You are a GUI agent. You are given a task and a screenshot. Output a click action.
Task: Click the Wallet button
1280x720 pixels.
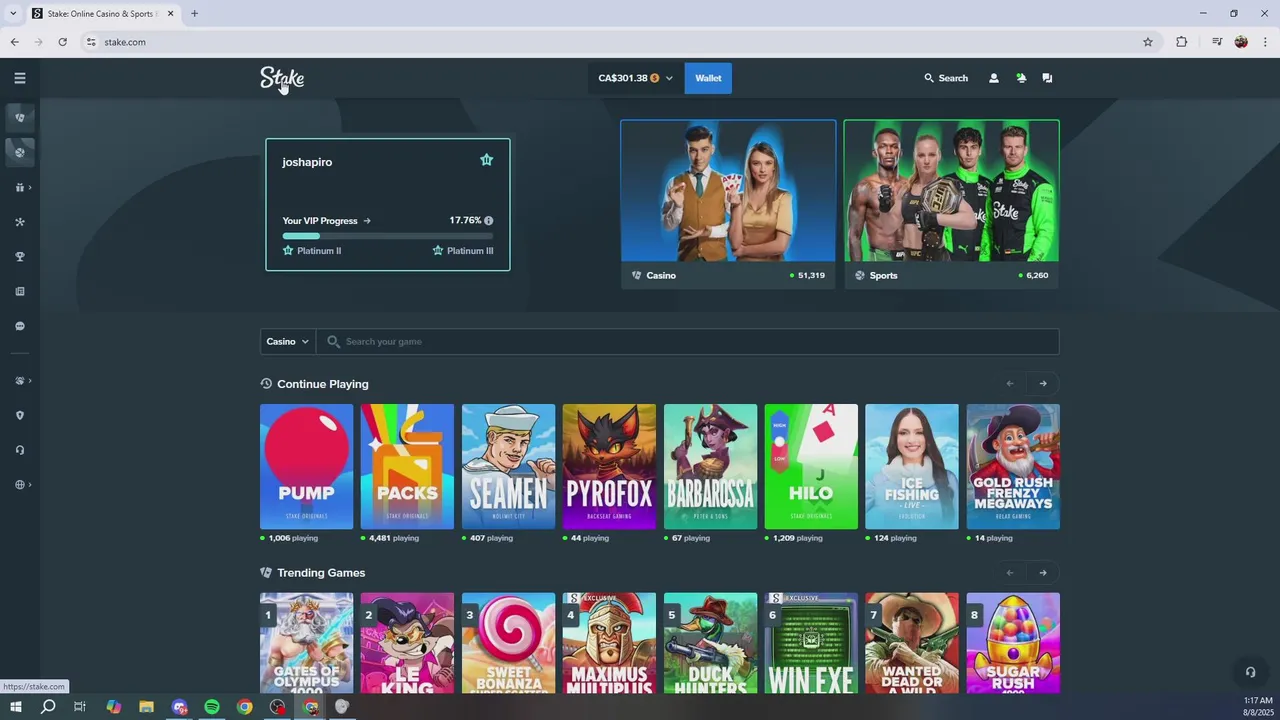[708, 78]
